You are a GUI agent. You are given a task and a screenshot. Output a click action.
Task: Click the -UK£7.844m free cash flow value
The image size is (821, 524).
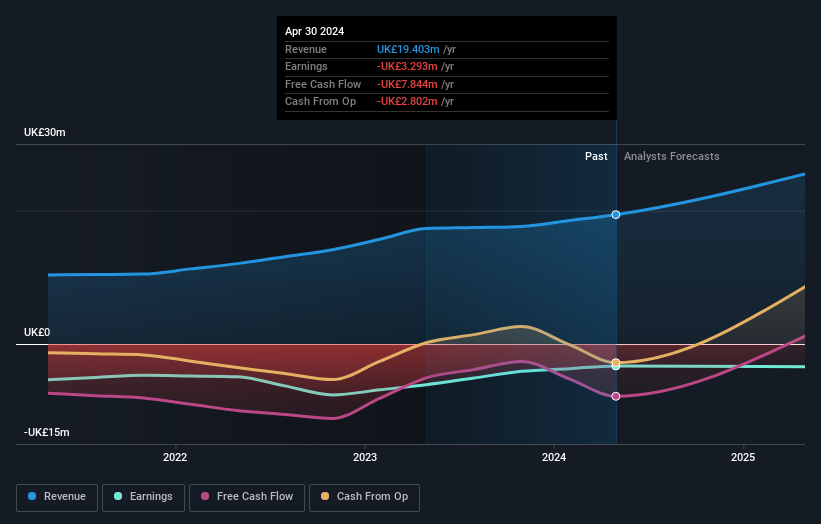point(407,84)
